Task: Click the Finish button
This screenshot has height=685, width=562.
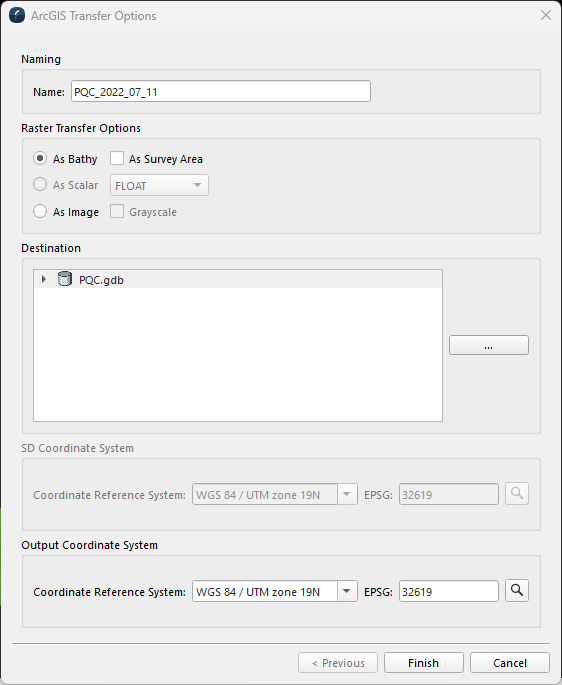Action: (x=423, y=663)
